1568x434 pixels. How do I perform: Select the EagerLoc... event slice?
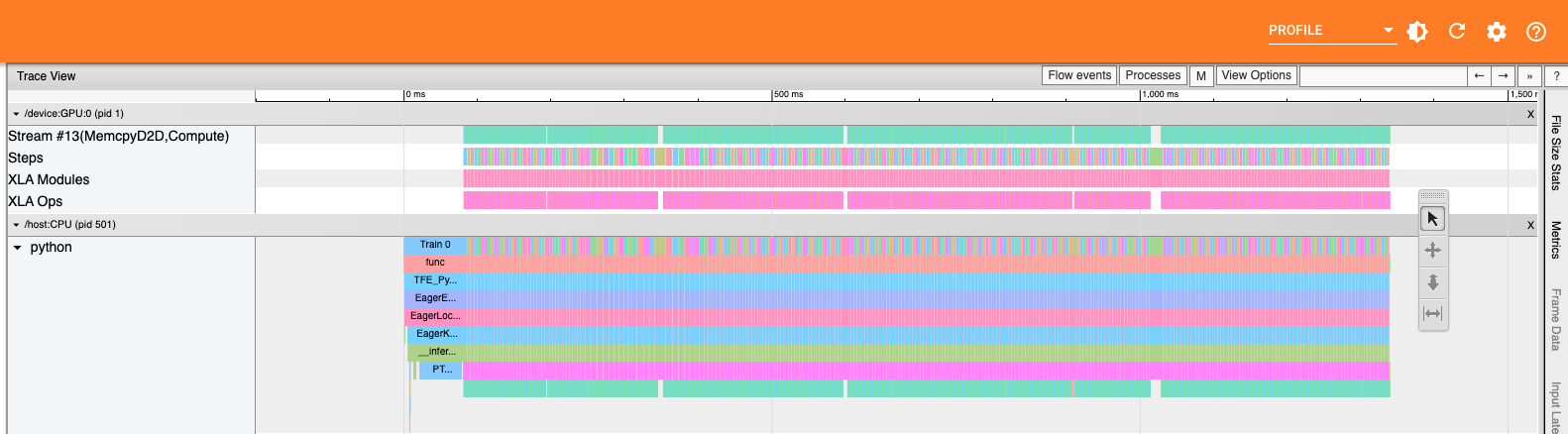435,316
